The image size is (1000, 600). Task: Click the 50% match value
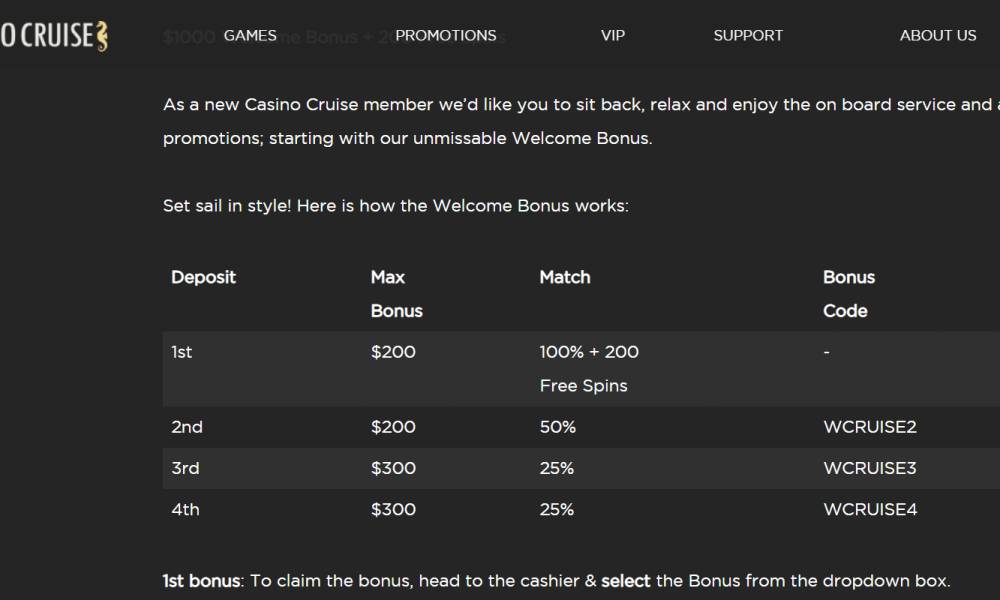557,427
